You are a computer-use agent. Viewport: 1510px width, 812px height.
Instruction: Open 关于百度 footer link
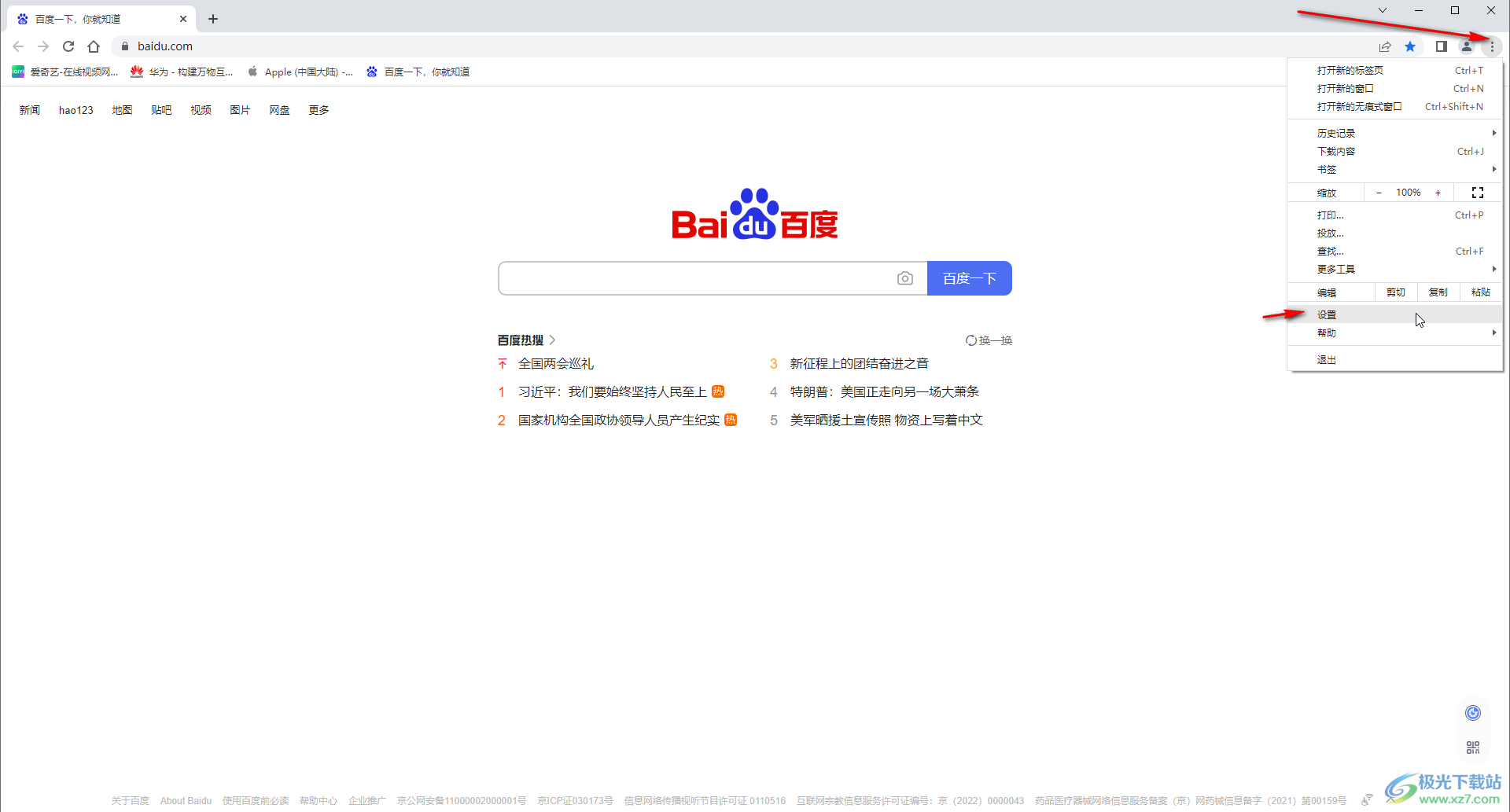(x=130, y=801)
